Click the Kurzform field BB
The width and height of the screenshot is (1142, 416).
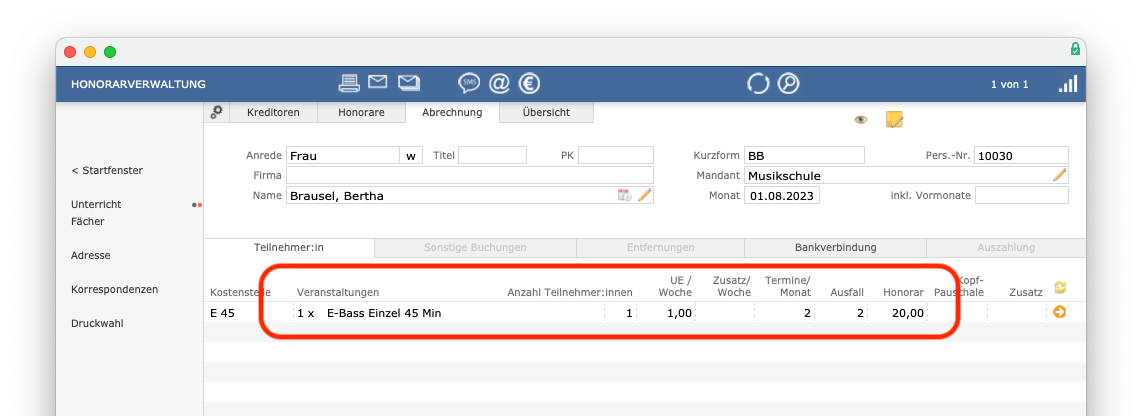(804, 155)
